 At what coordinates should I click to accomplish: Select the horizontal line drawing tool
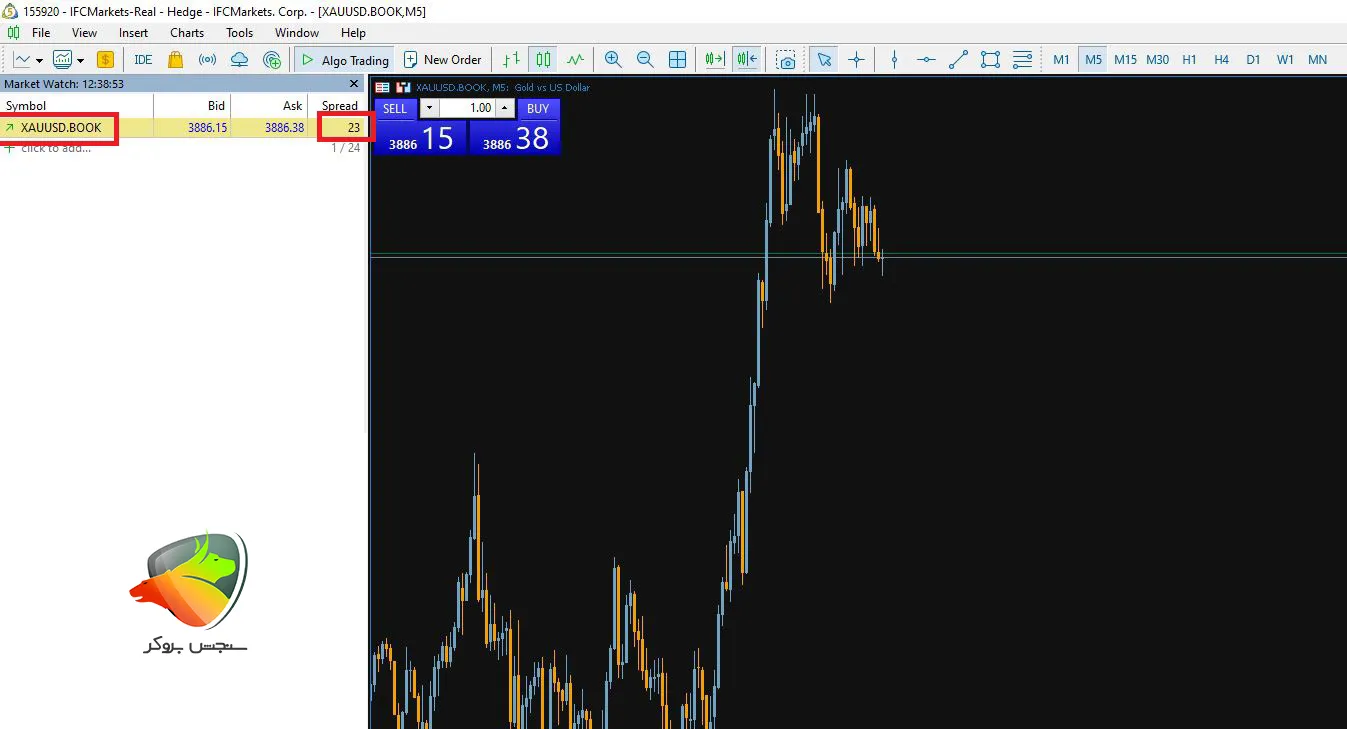pos(926,60)
